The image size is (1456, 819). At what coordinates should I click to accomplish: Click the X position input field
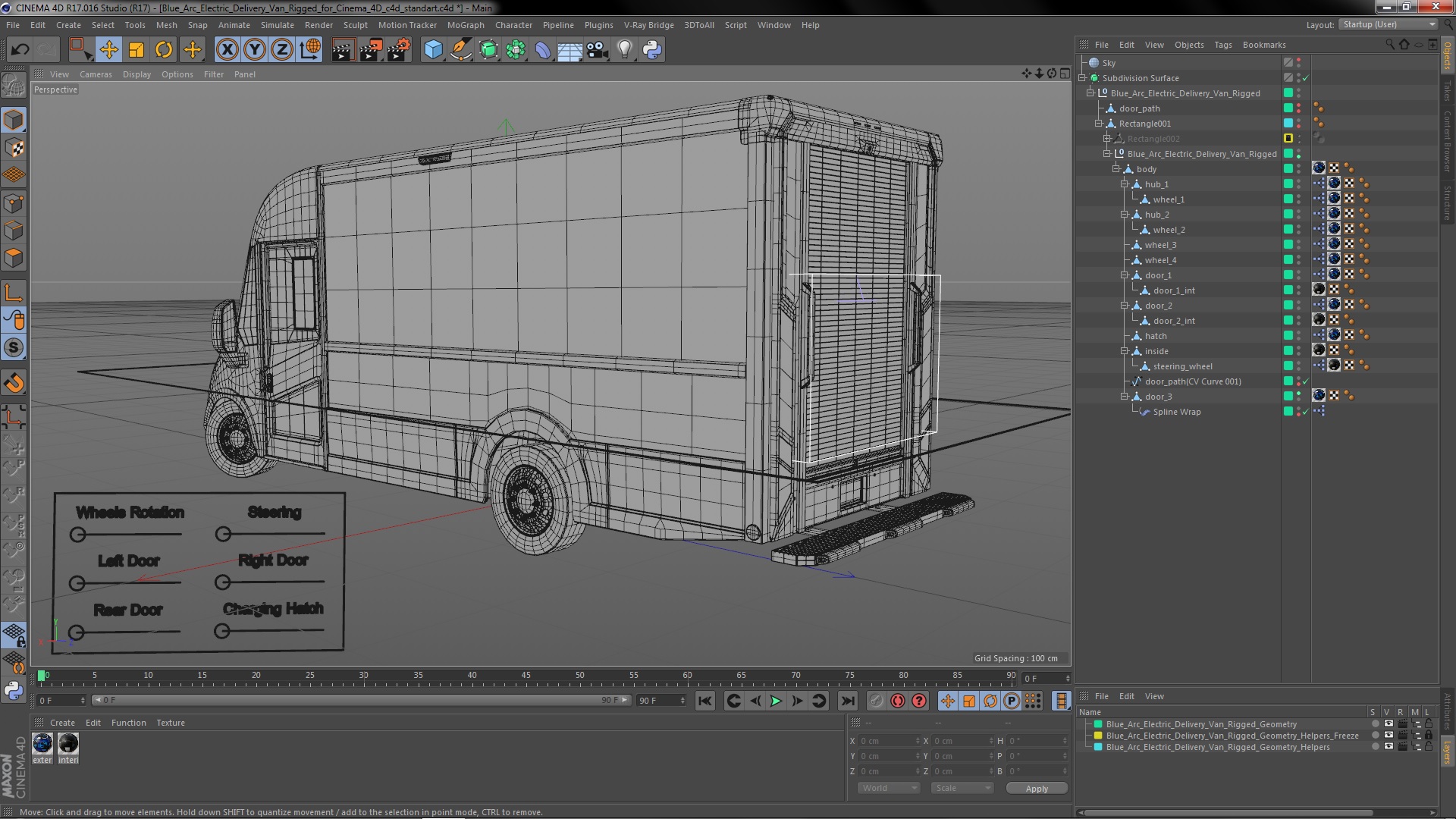(x=889, y=741)
